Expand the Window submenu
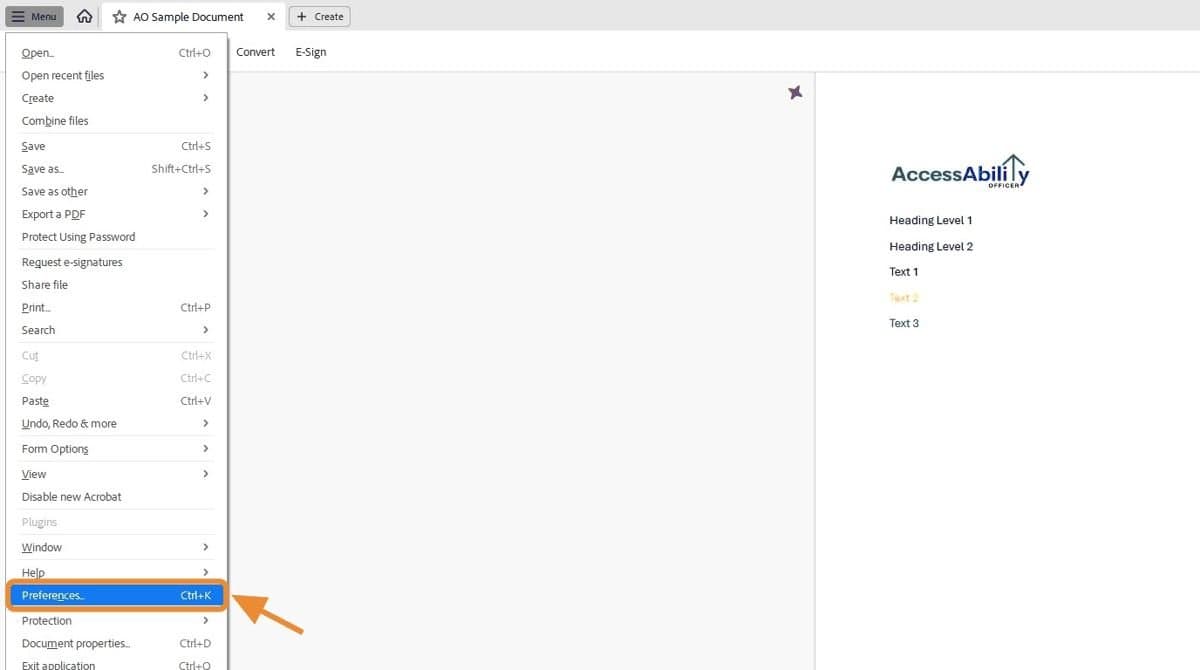This screenshot has height=670, width=1200. pos(42,547)
